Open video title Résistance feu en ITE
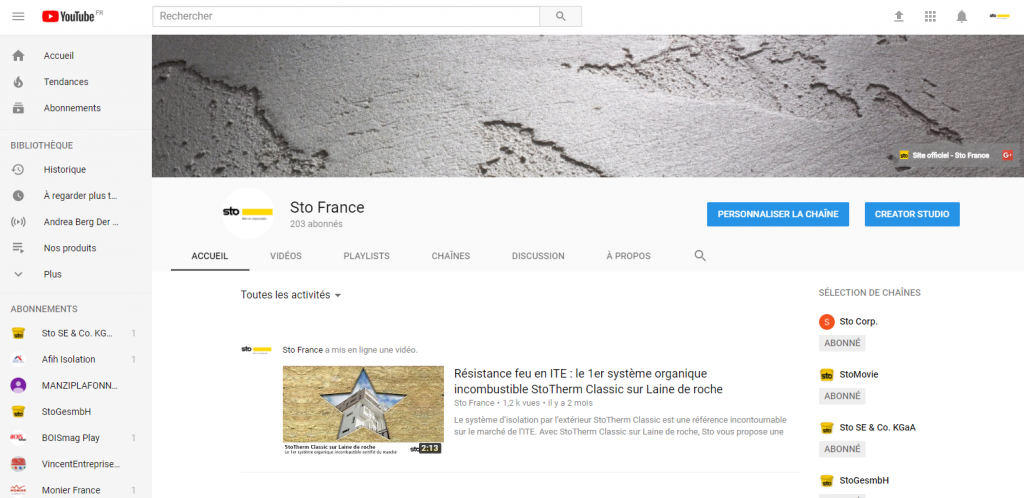 click(x=588, y=381)
